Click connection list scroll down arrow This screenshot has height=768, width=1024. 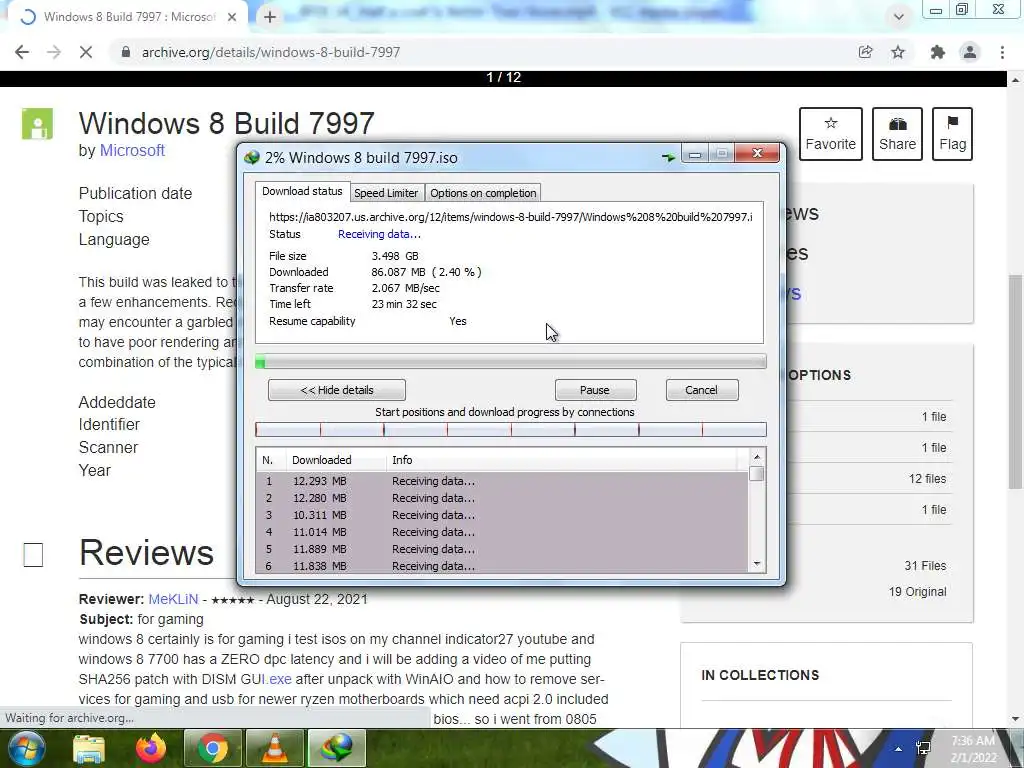tap(757, 564)
